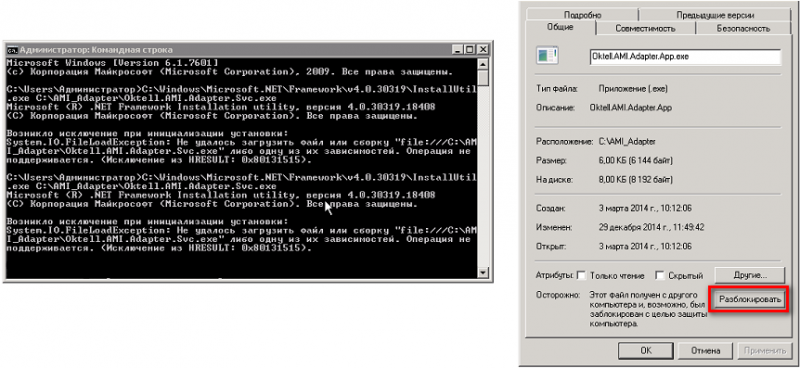Click the console scrollbar down arrow
The width and height of the screenshot is (800, 368).
coord(483,273)
